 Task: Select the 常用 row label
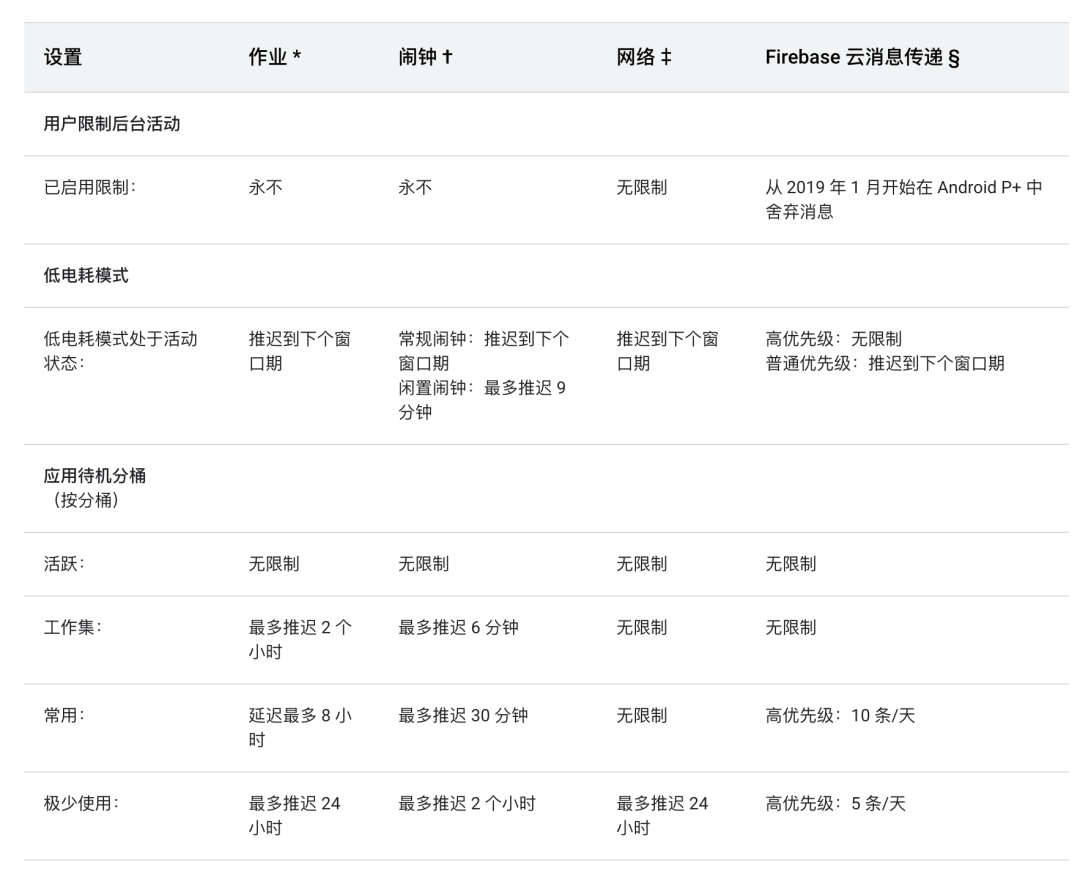coord(64,715)
